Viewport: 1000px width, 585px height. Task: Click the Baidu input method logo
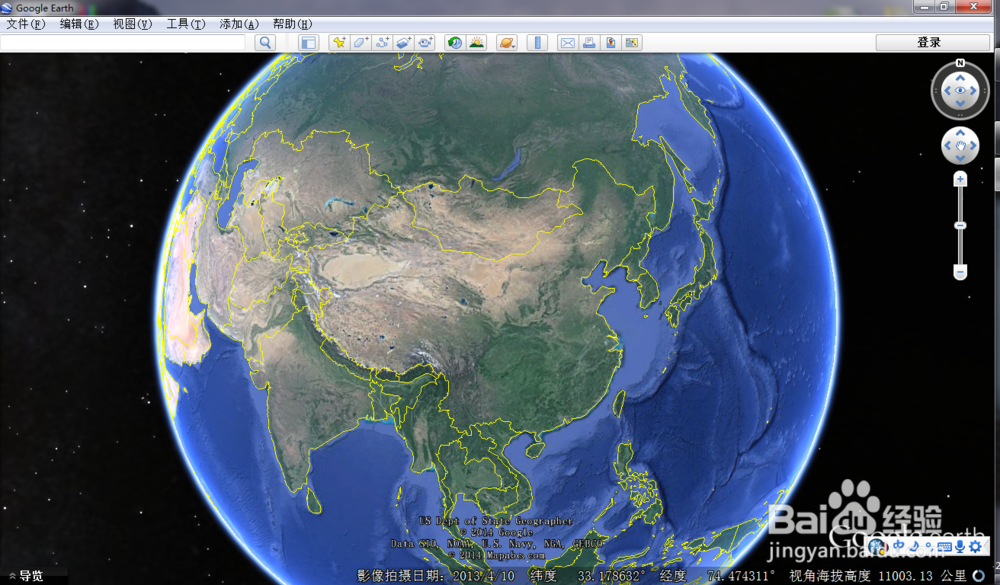click(x=878, y=546)
